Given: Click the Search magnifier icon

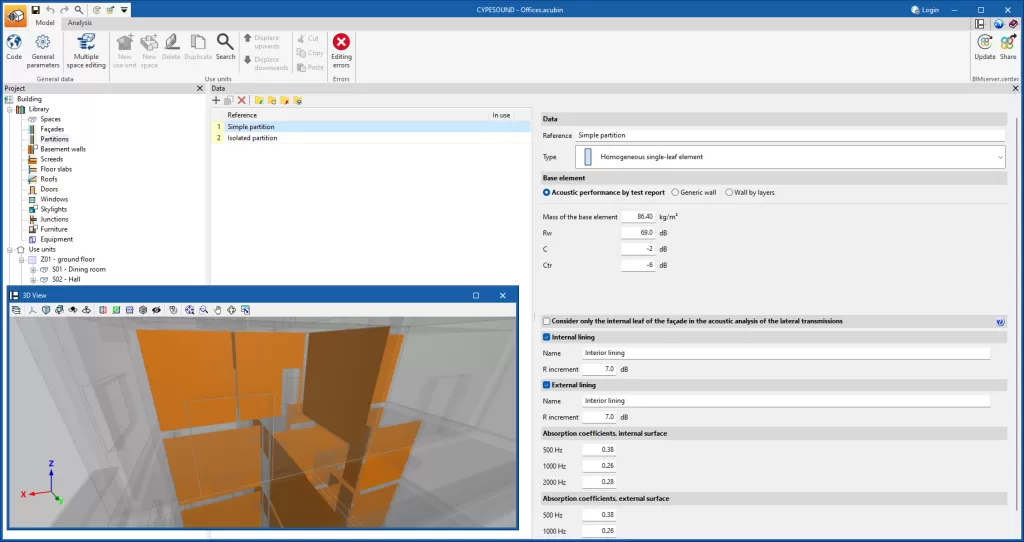Looking at the screenshot, I should click(226, 46).
